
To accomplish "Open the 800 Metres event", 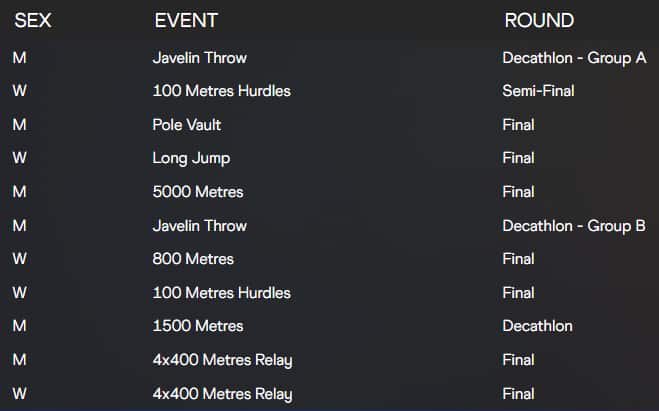I will pos(193,259).
